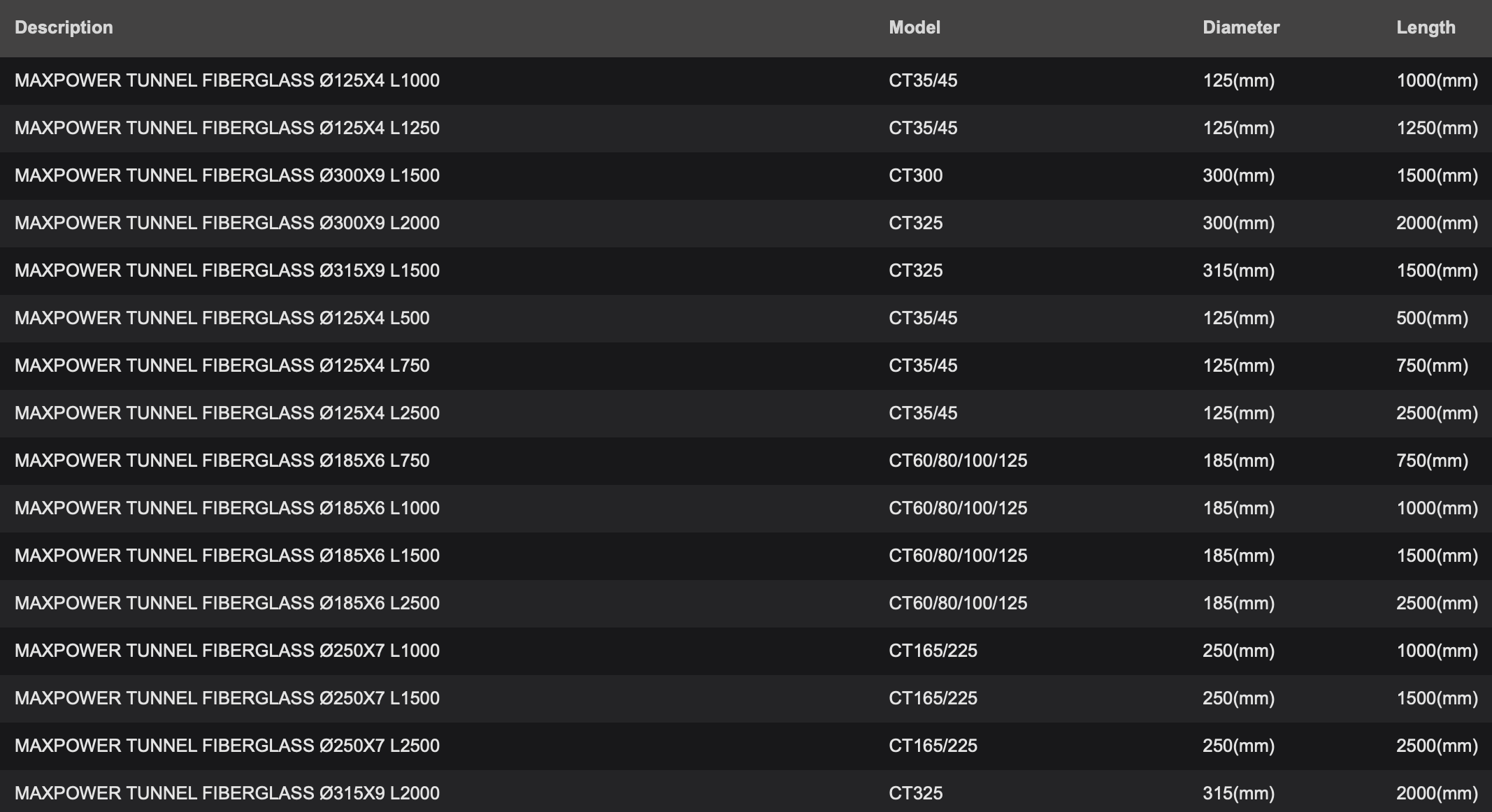This screenshot has width=1492, height=812.
Task: Click the Diameter column header
Action: tap(1241, 27)
